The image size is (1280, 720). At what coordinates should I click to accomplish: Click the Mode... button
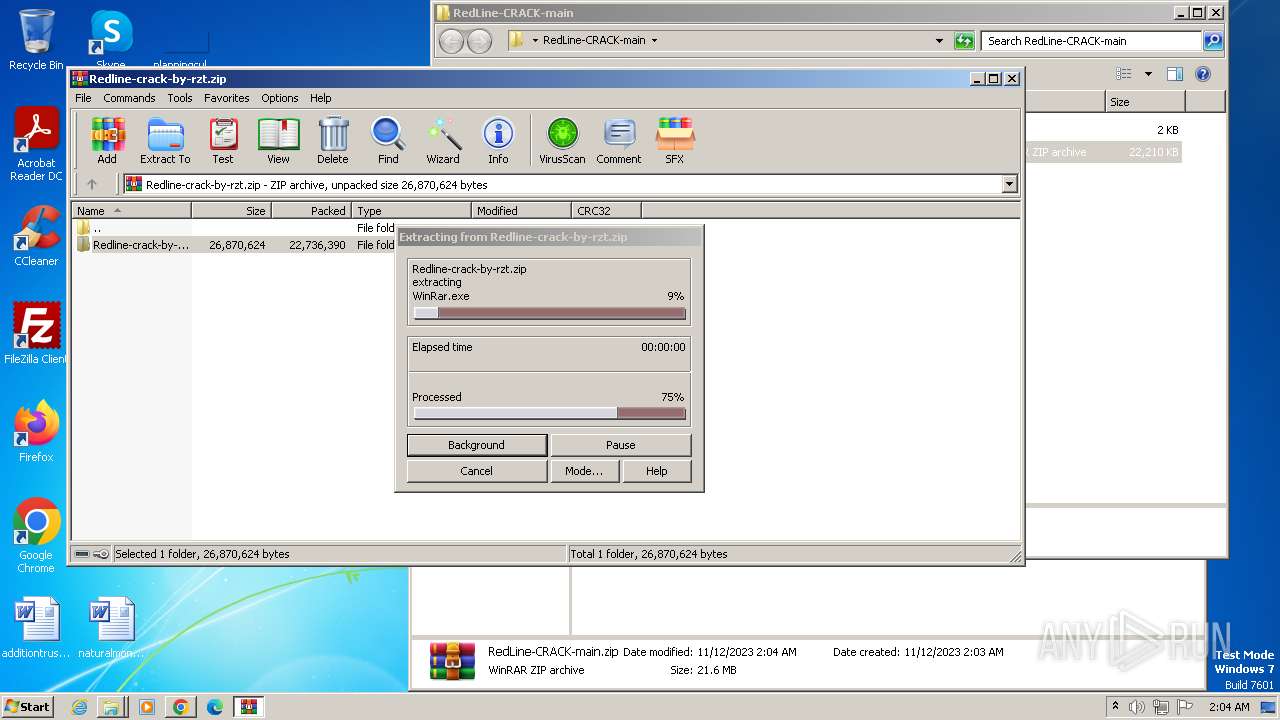click(584, 471)
